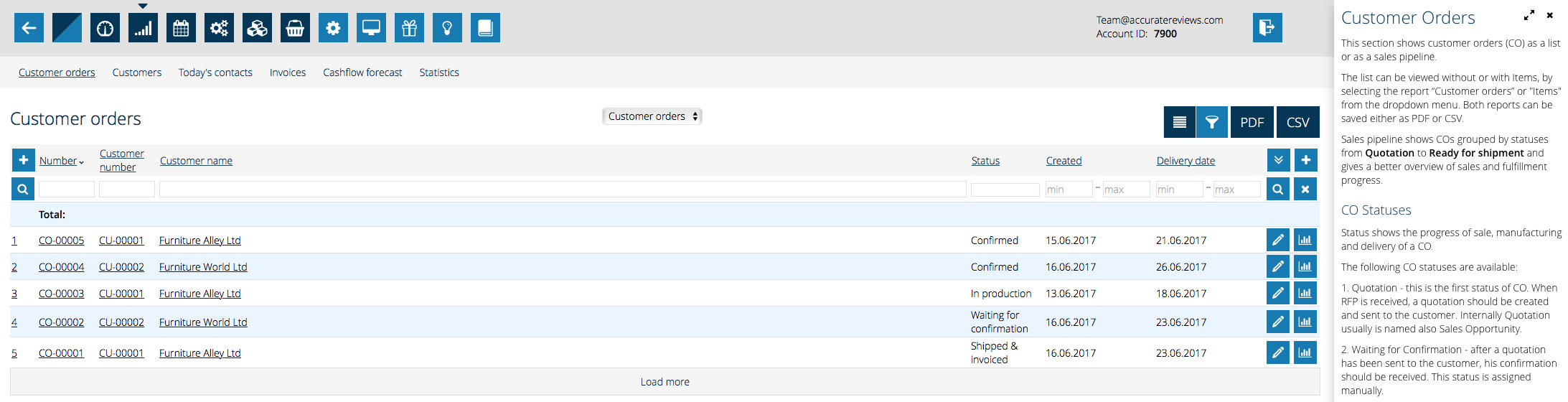The height and width of the screenshot is (402, 1568).
Task: Open the Cashflow forecast tab
Action: pos(362,73)
